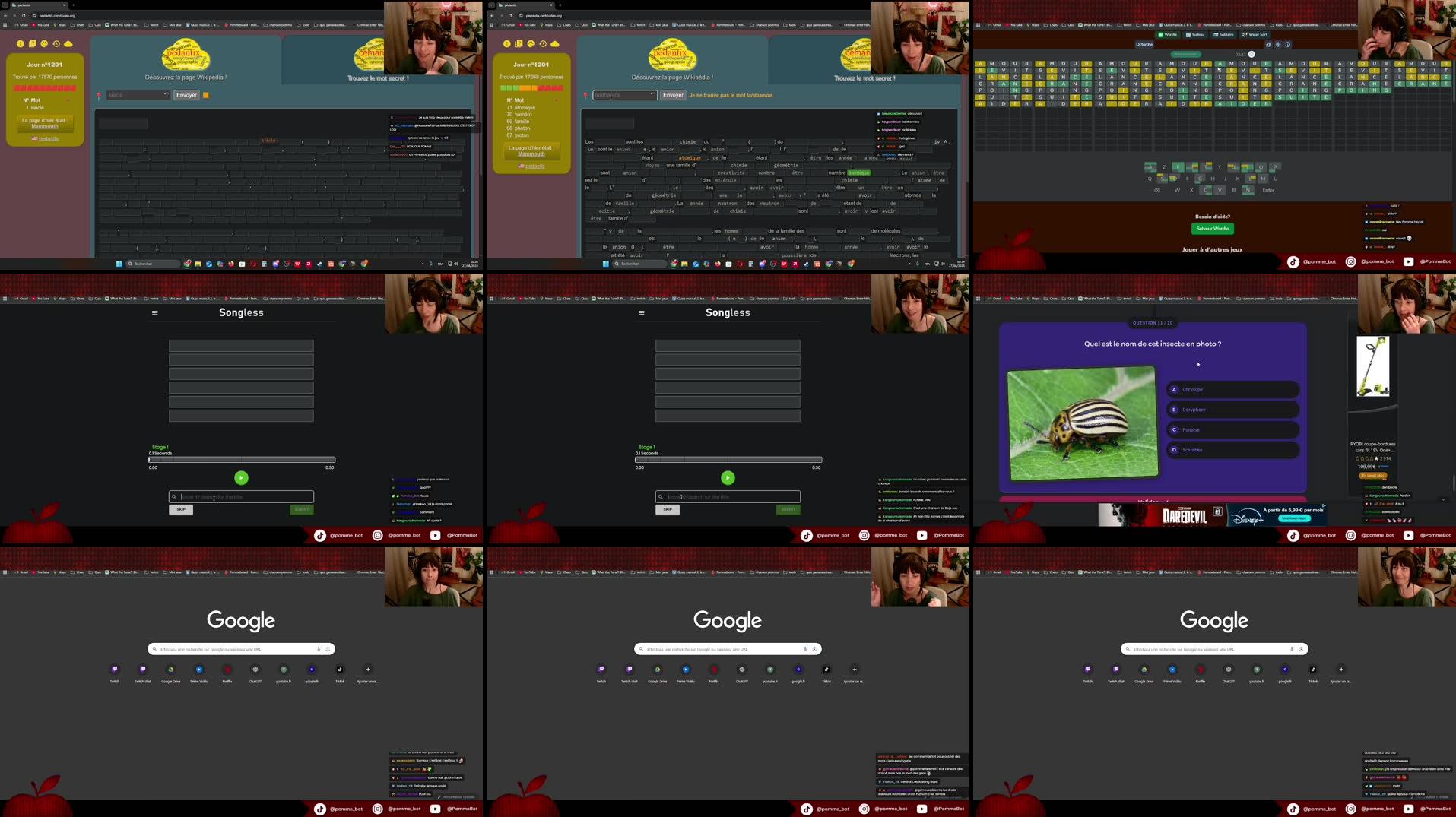
Task: Click the striped beetle photo in quiz
Action: click(1083, 423)
